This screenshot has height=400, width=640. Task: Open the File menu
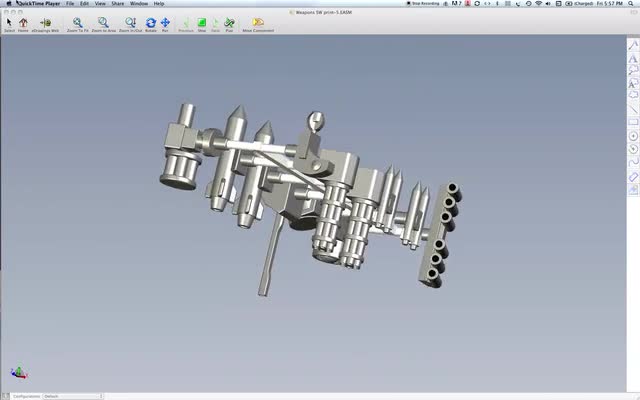[70, 4]
